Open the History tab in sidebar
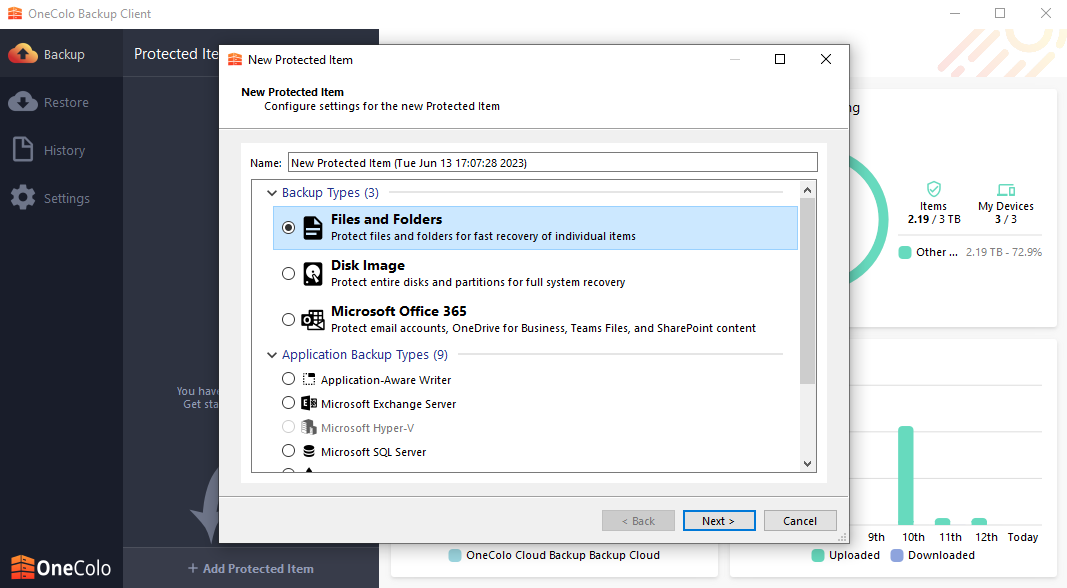Screen dimensions: 1067x588 [x=61, y=150]
